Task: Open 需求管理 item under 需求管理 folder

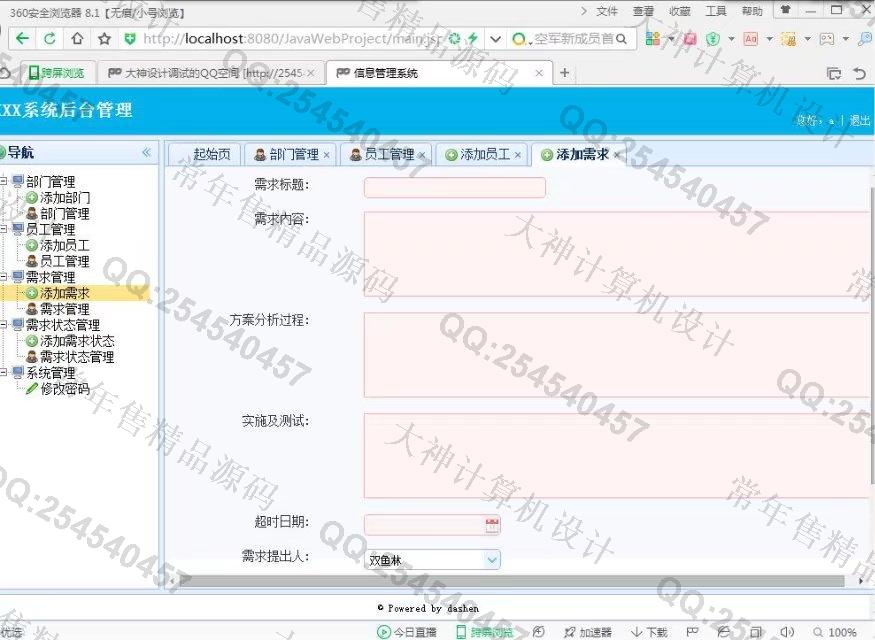Action: click(64, 309)
